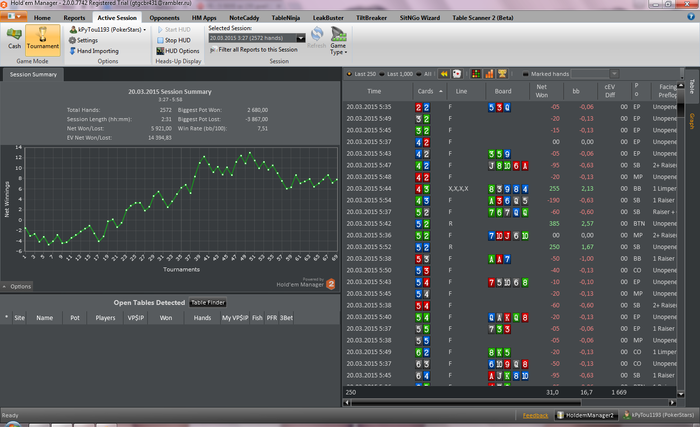Toggle the Marked hands filter
Screen dimensions: 700x427
tap(546, 74)
